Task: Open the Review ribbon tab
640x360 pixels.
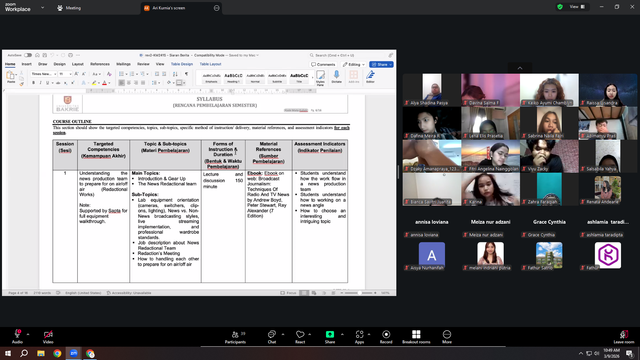Action: pos(143,64)
